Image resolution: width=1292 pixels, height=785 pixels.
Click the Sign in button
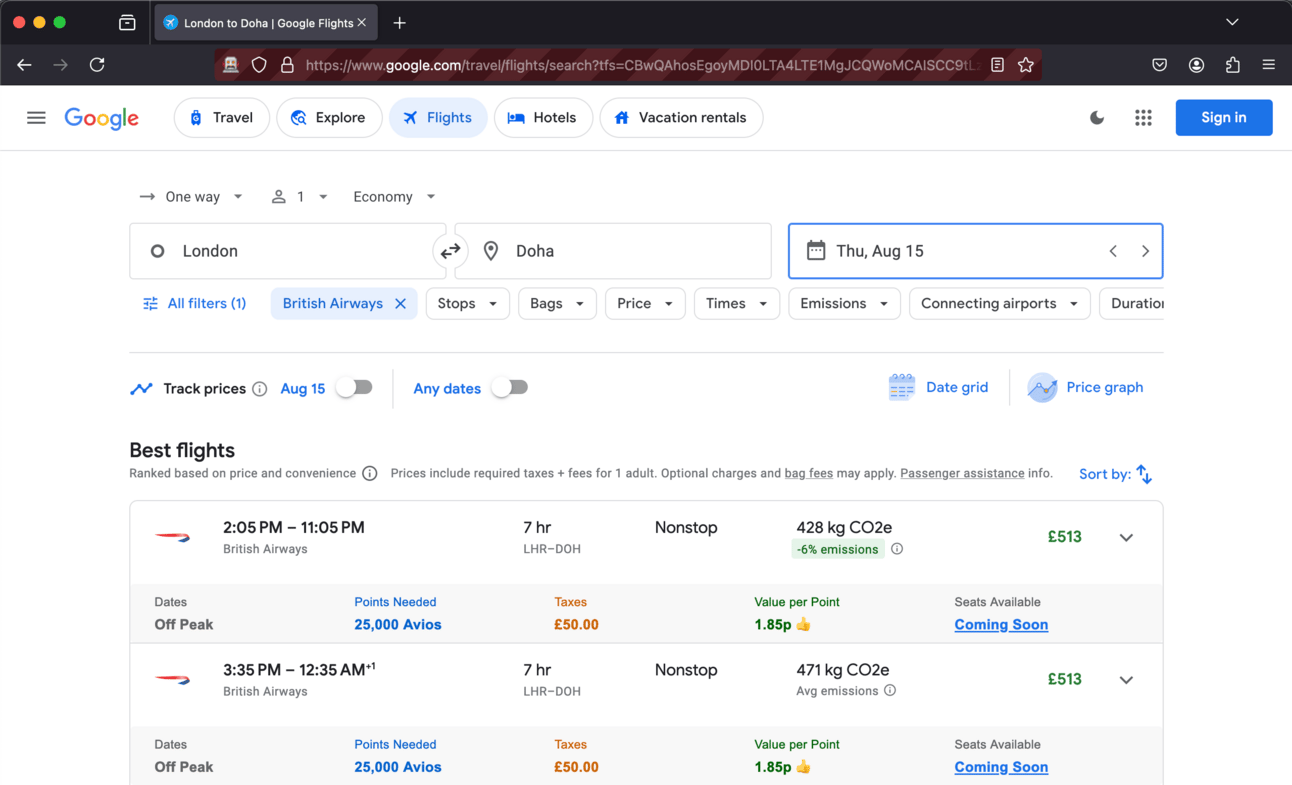tap(1224, 118)
